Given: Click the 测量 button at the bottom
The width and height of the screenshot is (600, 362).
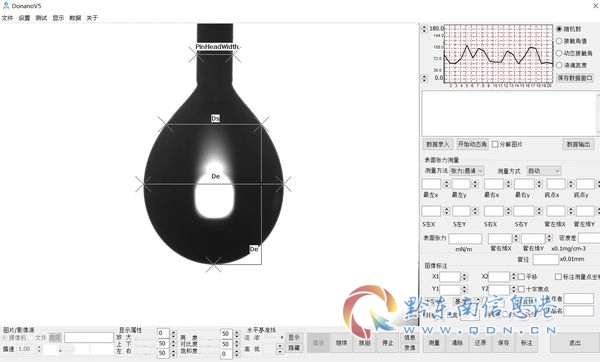Looking at the screenshot, I should [434, 343].
